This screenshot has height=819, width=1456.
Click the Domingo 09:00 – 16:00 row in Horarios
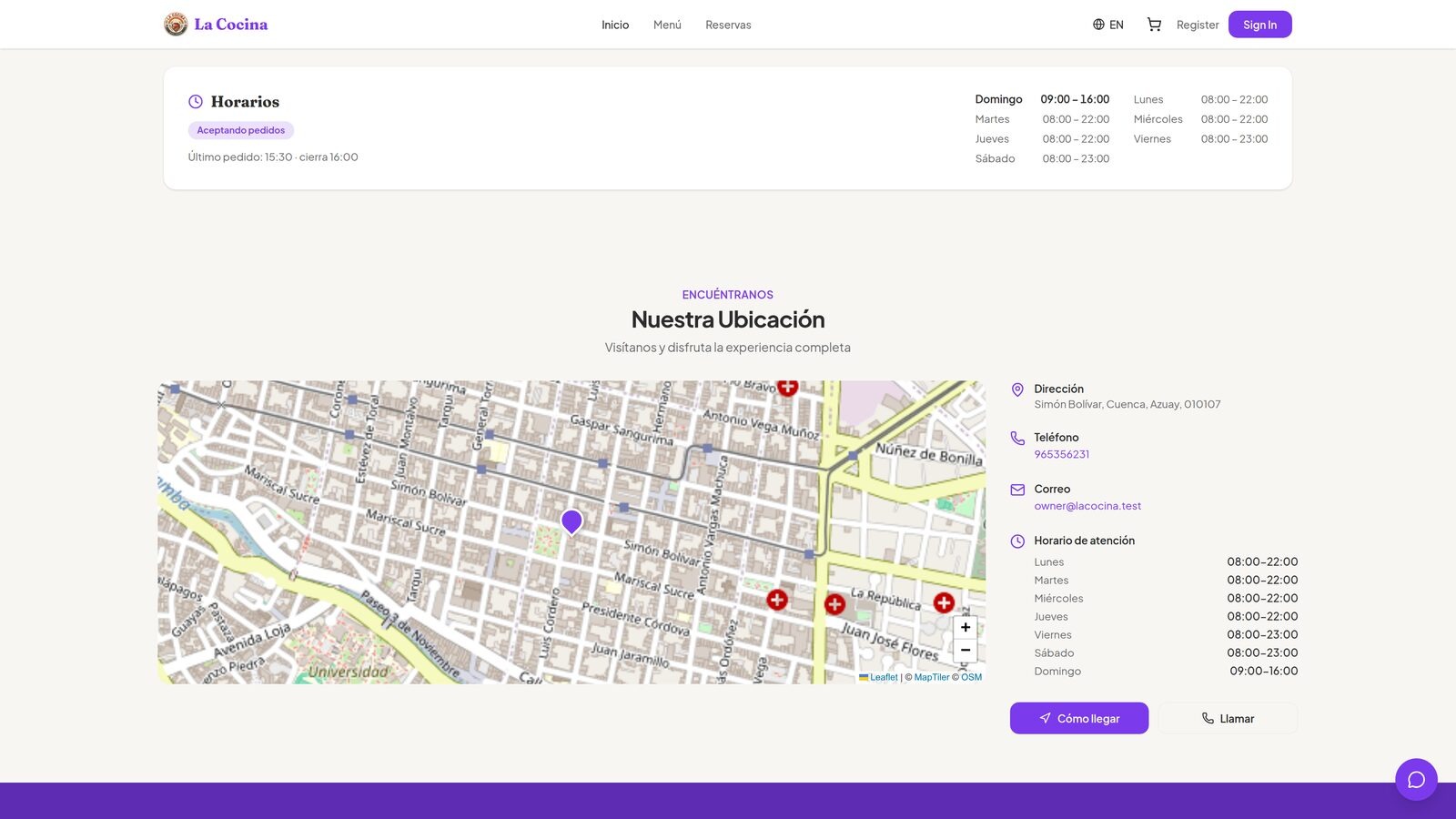(x=1042, y=99)
